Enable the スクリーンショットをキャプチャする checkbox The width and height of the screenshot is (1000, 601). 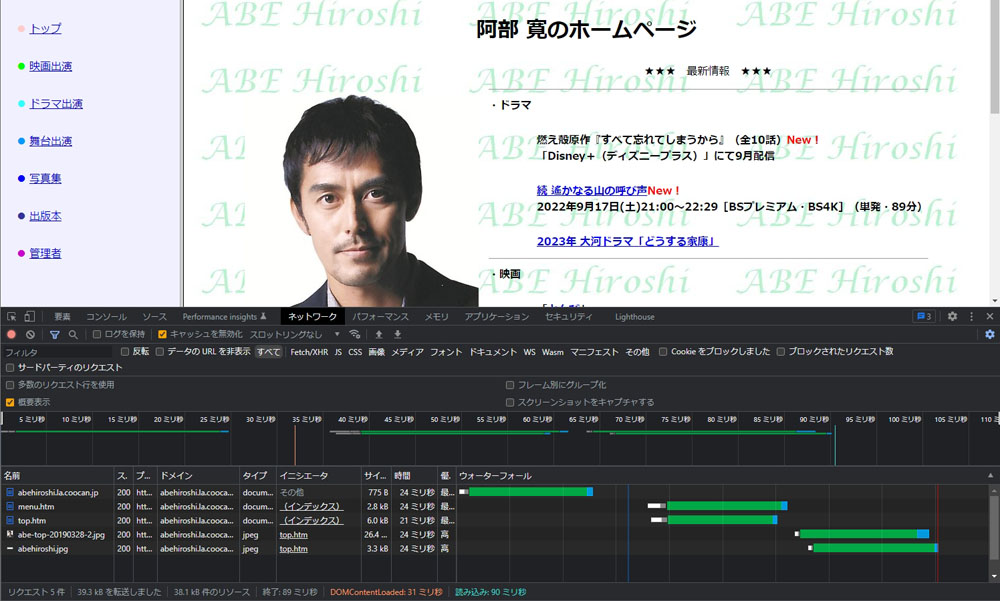tap(510, 402)
